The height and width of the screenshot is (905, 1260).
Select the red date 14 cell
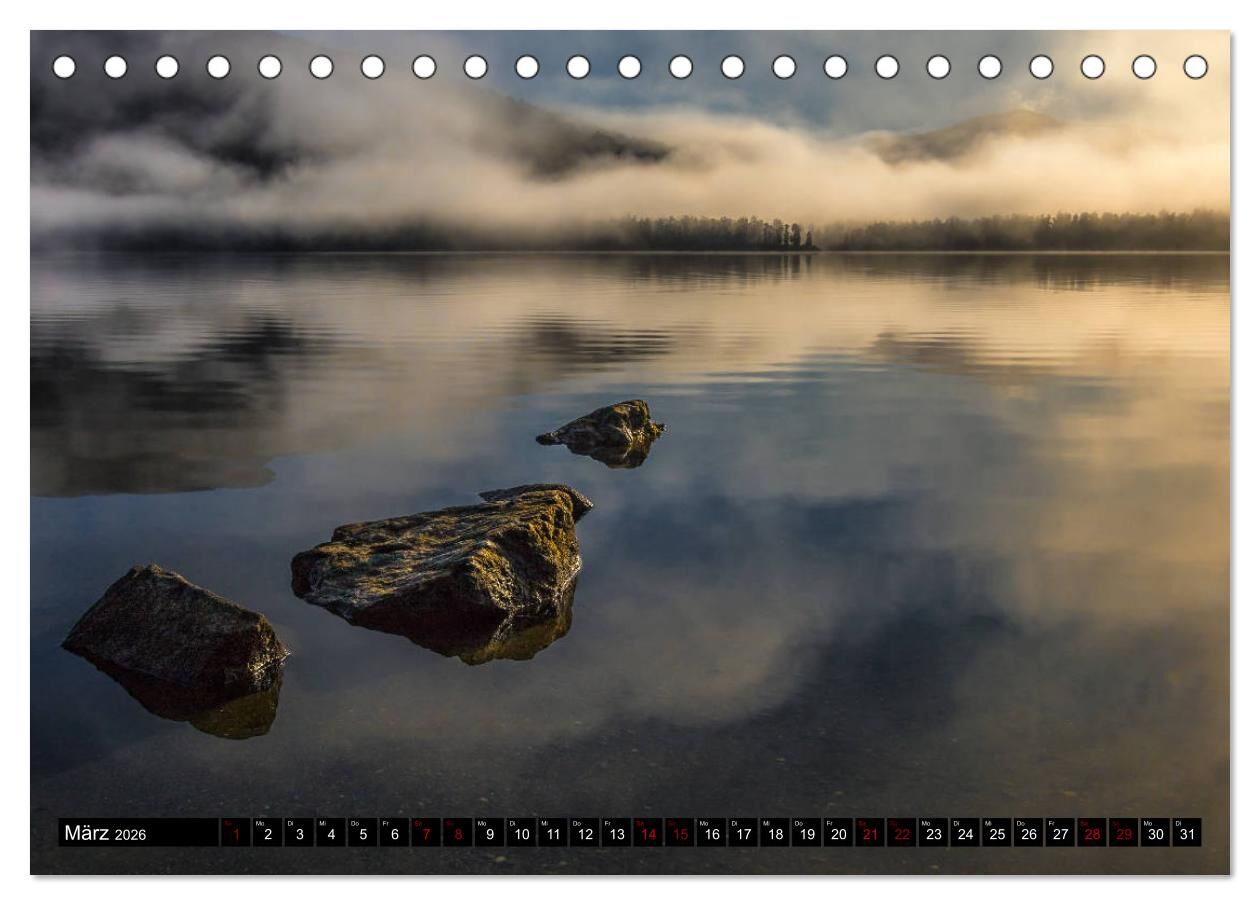[648, 833]
